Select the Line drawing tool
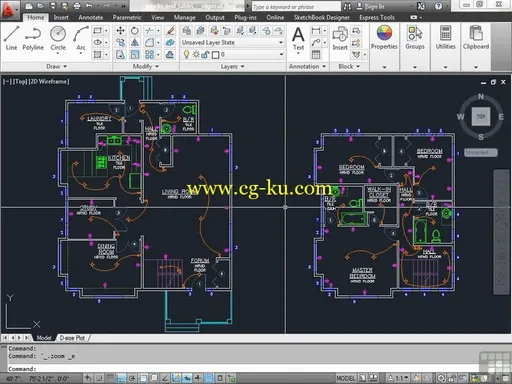512x384 pixels. 11,38
